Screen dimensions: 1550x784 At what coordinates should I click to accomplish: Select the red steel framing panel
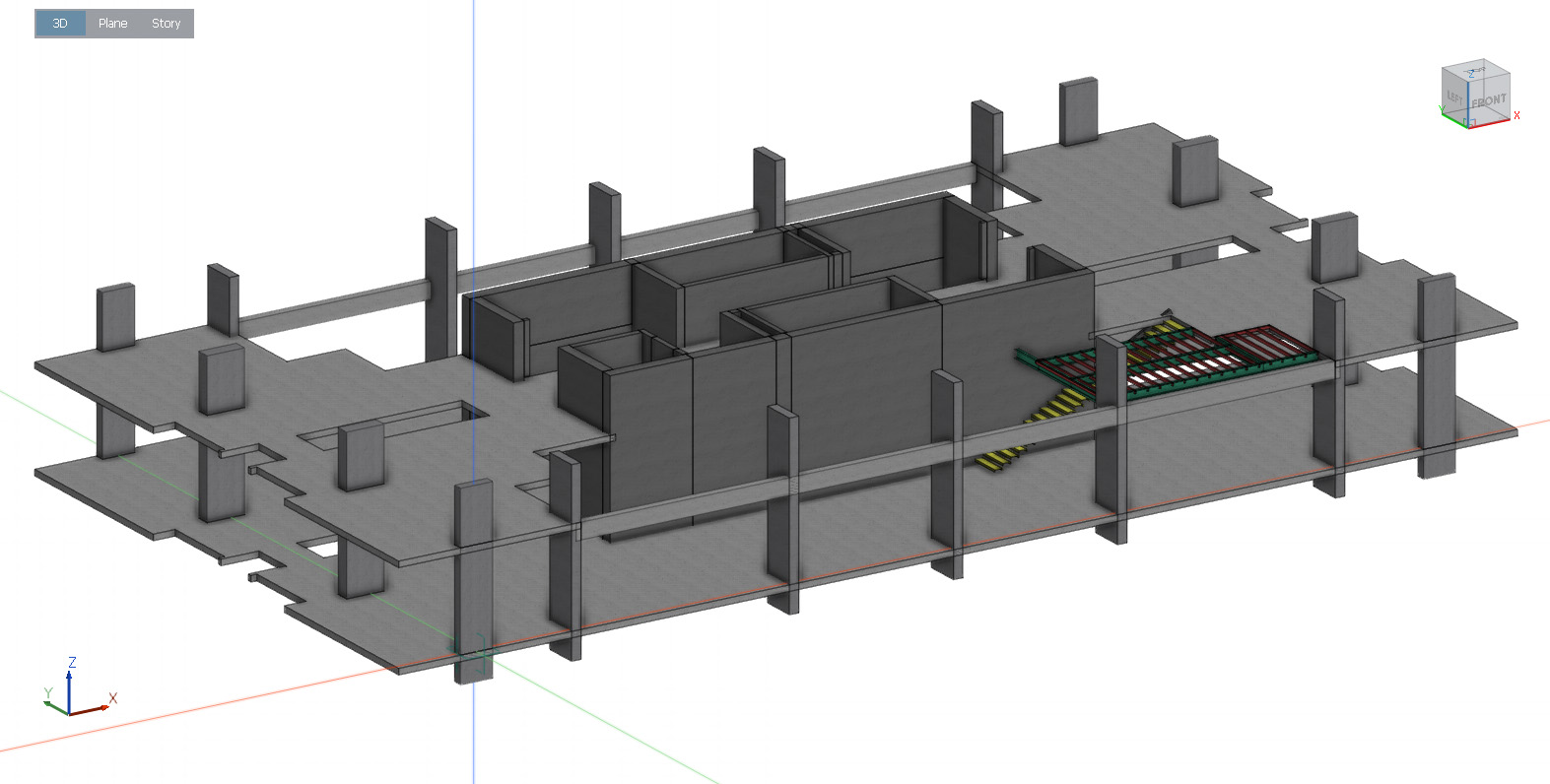point(1266,343)
